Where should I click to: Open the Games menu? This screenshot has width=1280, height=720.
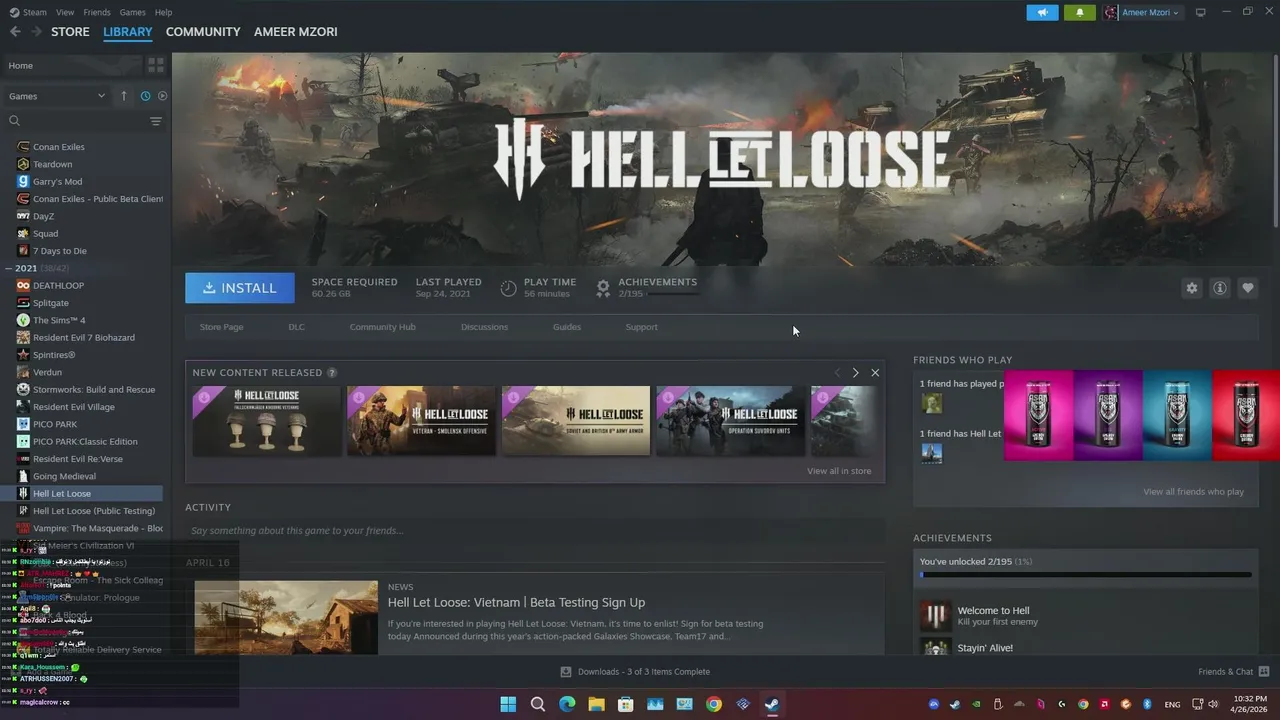pyautogui.click(x=133, y=12)
